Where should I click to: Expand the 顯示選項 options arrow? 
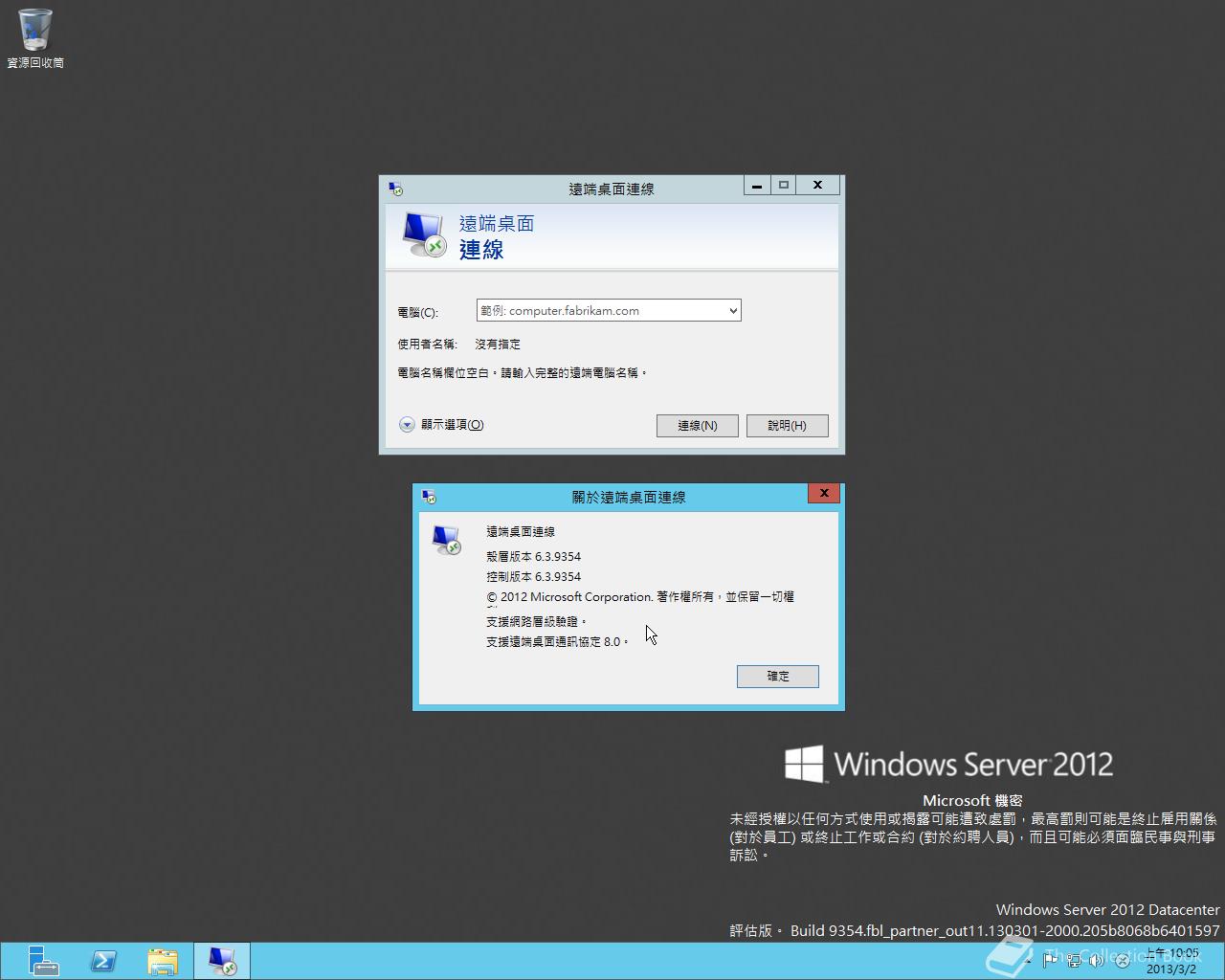point(407,425)
